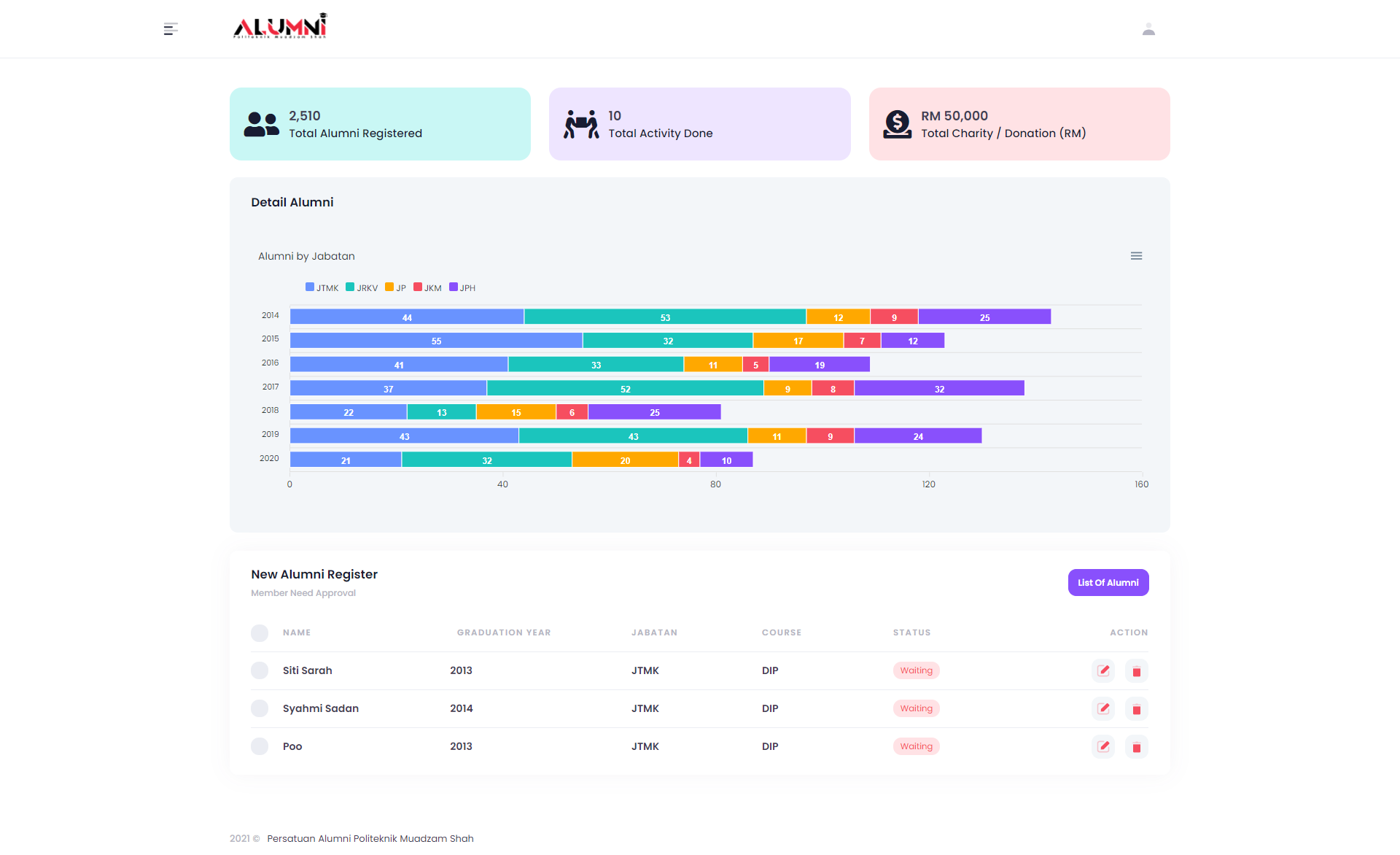Hide the JPH series via legend
1400x855 pixels.
click(x=462, y=287)
